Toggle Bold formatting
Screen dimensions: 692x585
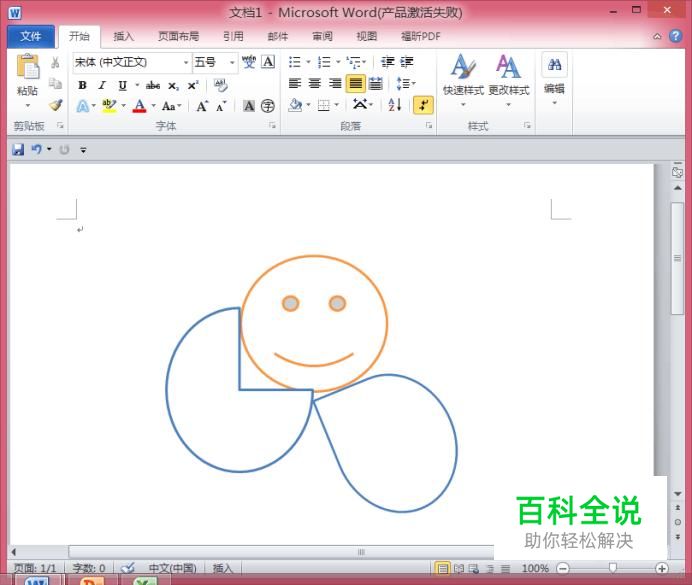(x=83, y=85)
